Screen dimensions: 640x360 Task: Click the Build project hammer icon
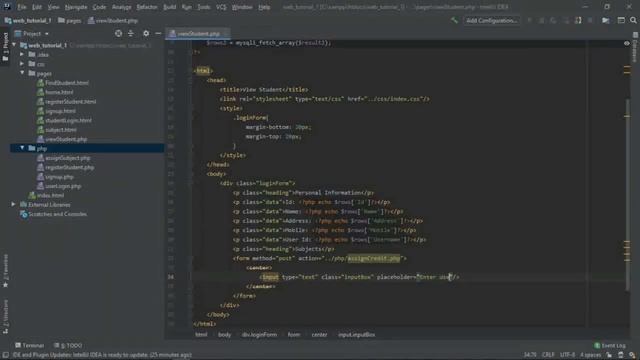tap(454, 20)
